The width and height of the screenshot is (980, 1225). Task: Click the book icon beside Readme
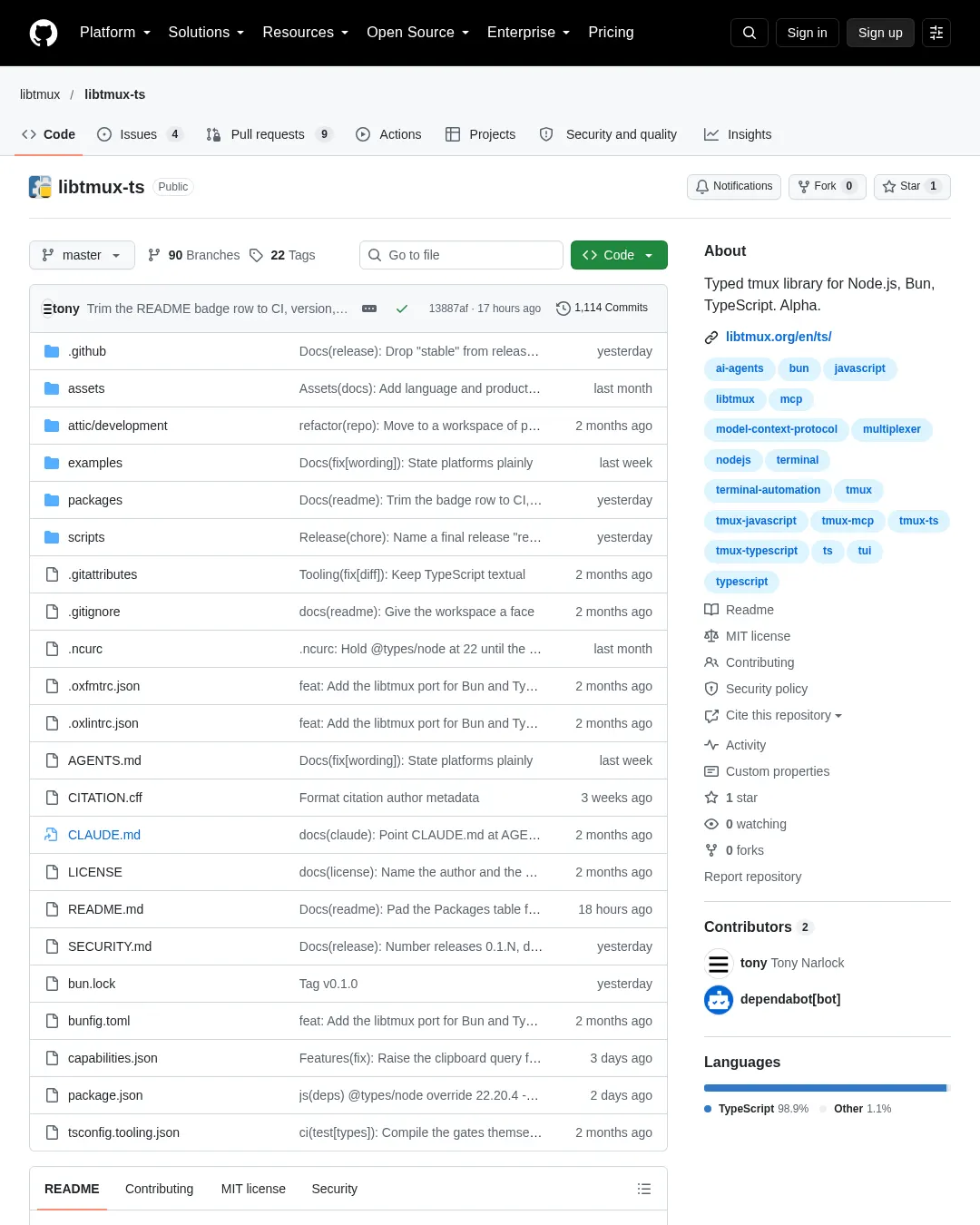click(711, 610)
